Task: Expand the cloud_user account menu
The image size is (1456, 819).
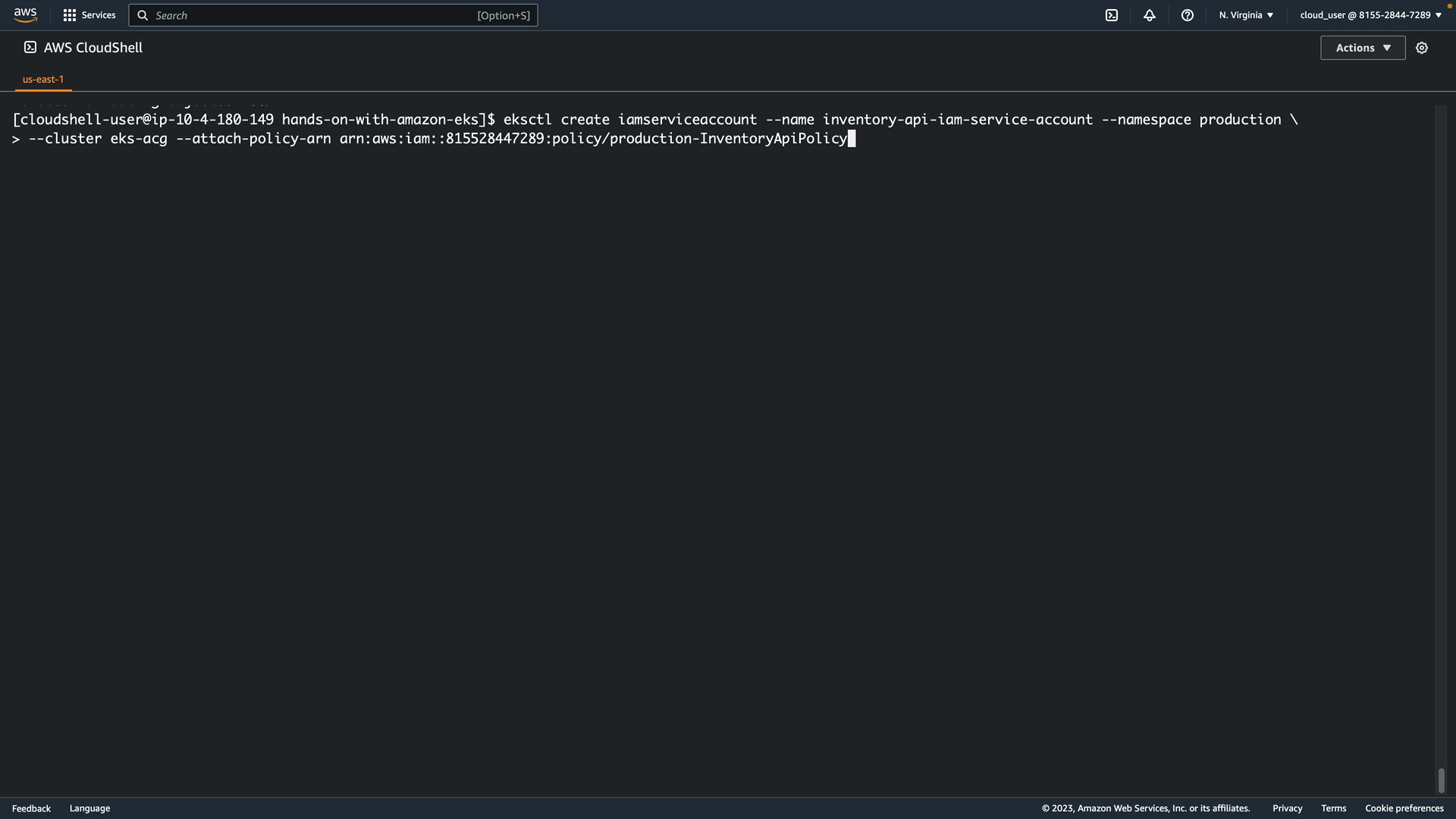Action: pos(1370,15)
